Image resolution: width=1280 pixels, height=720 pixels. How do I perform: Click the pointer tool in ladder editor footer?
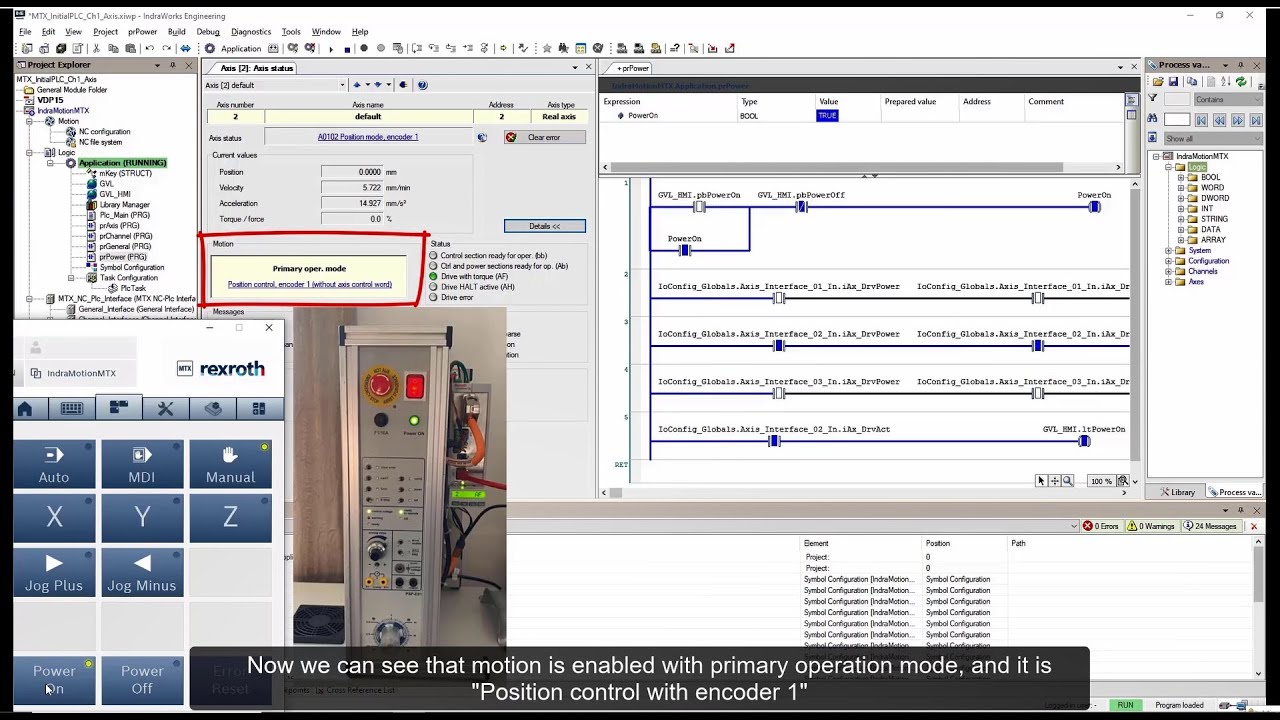click(x=1041, y=481)
